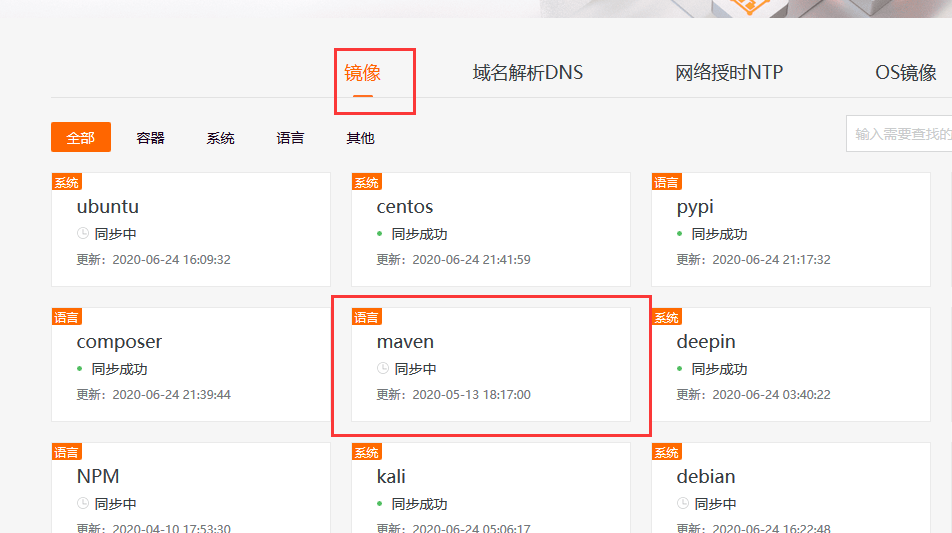This screenshot has height=533, width=952.
Task: Click 同步中 status text on debian
Action: (x=715, y=504)
